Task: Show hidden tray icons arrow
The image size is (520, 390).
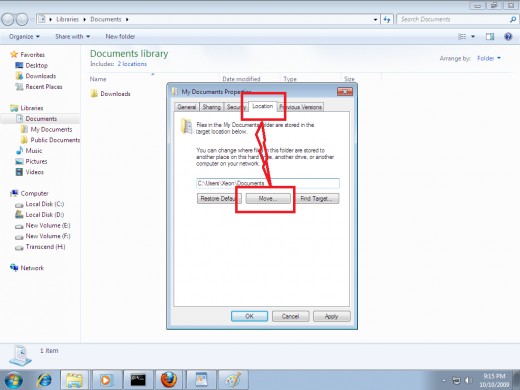Action: tap(444, 380)
